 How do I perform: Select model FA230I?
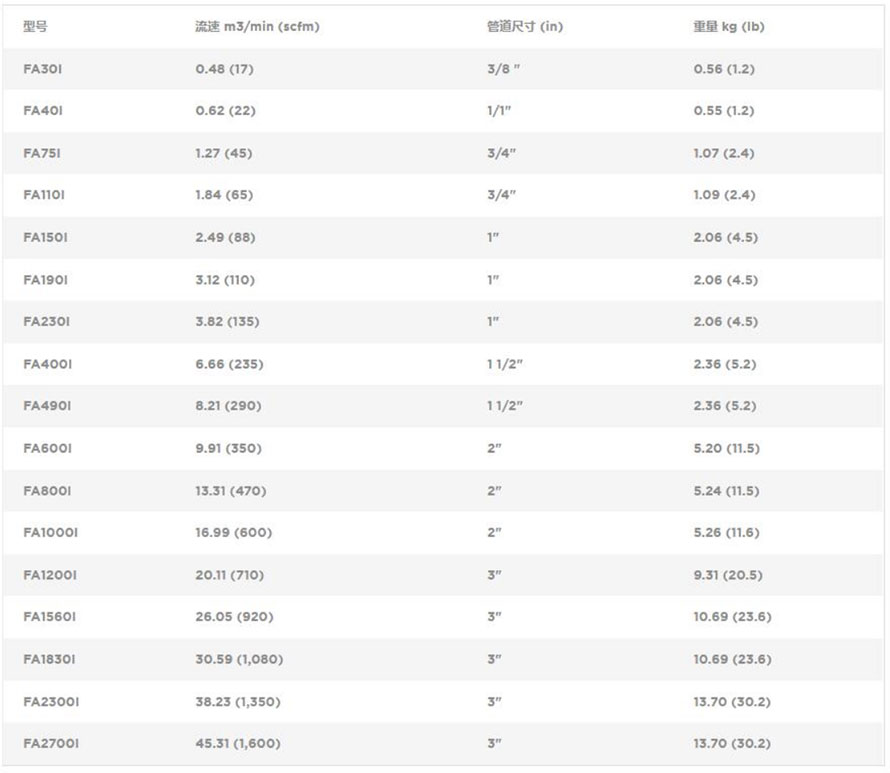[x=47, y=322]
